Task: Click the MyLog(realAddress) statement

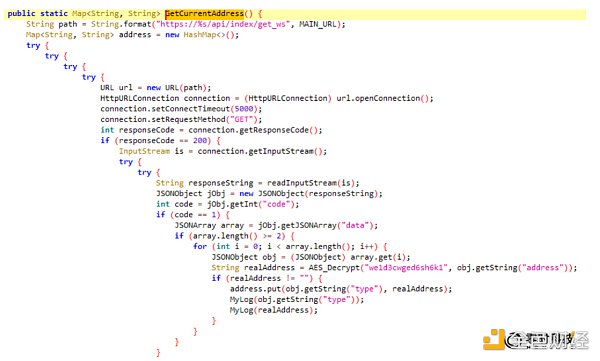Action: [x=274, y=310]
